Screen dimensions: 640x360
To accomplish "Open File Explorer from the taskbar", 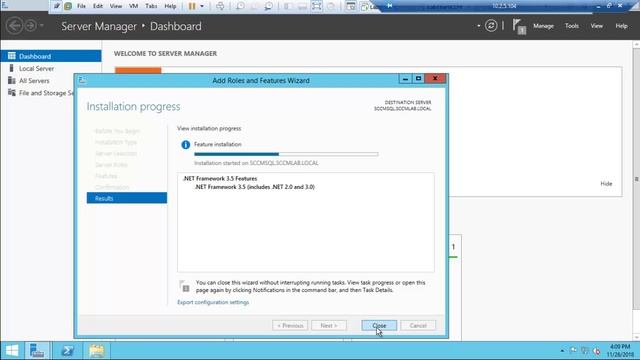I will [97, 351].
